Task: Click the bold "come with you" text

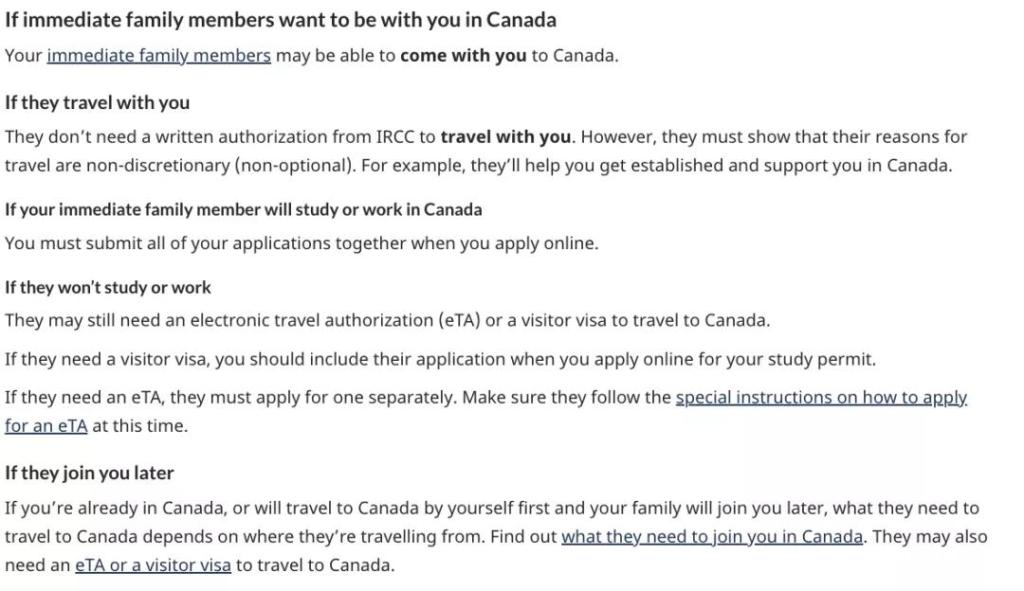Action: point(462,56)
